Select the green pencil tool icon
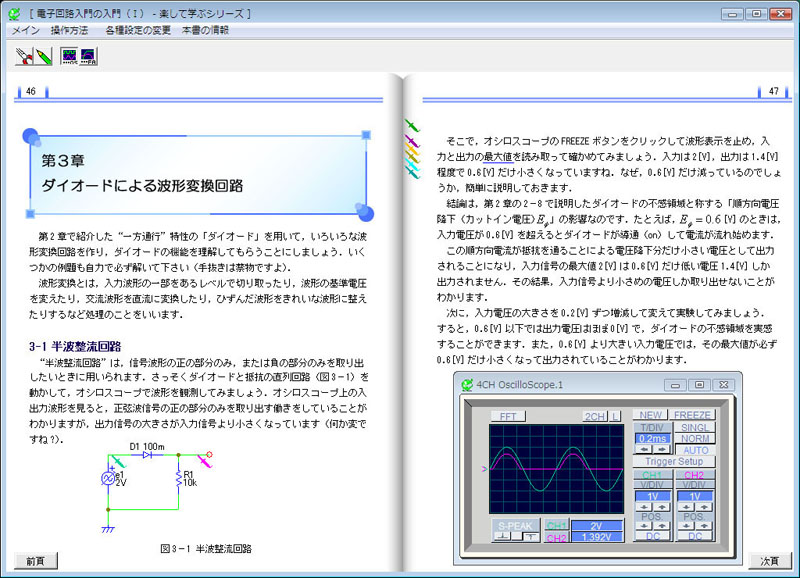 (x=43, y=56)
